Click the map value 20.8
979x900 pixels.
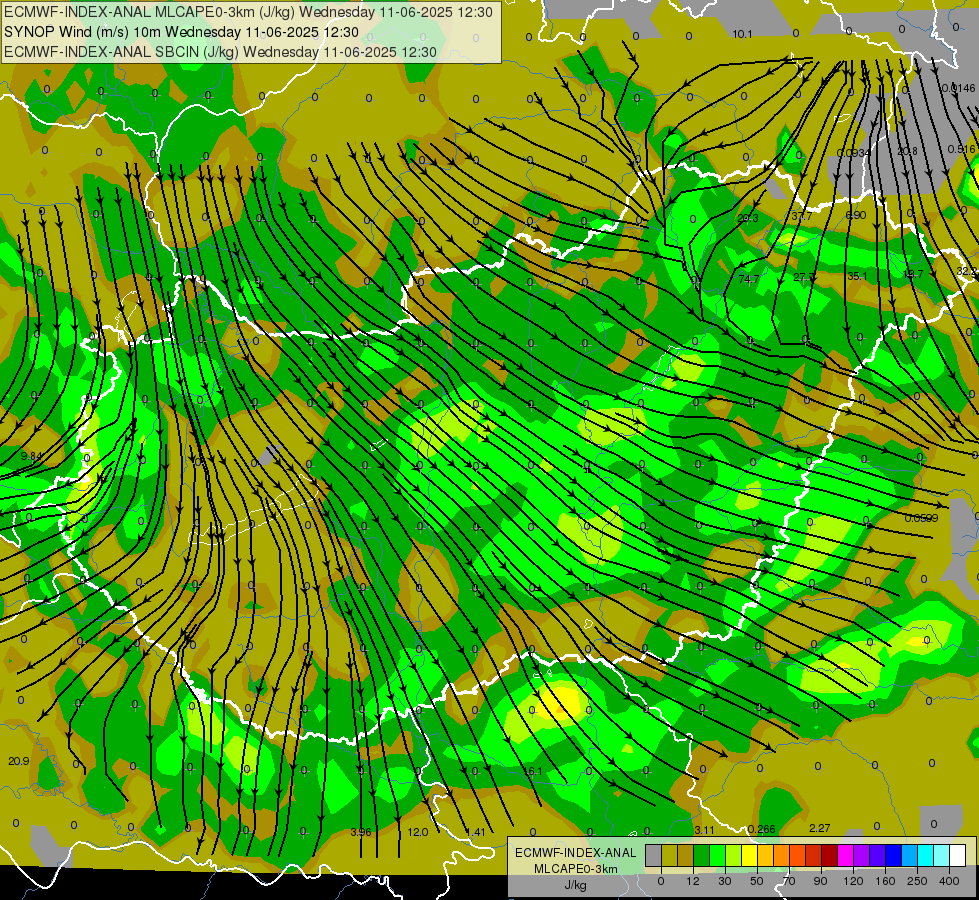tap(907, 151)
